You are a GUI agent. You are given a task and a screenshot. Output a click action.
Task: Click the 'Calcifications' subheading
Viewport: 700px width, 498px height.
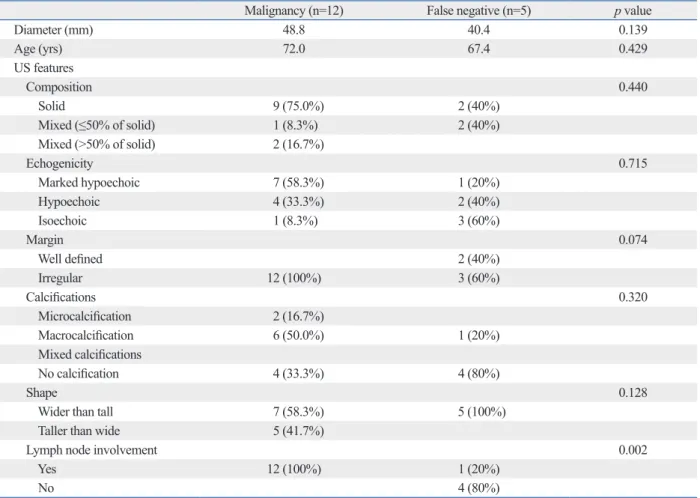coord(61,297)
